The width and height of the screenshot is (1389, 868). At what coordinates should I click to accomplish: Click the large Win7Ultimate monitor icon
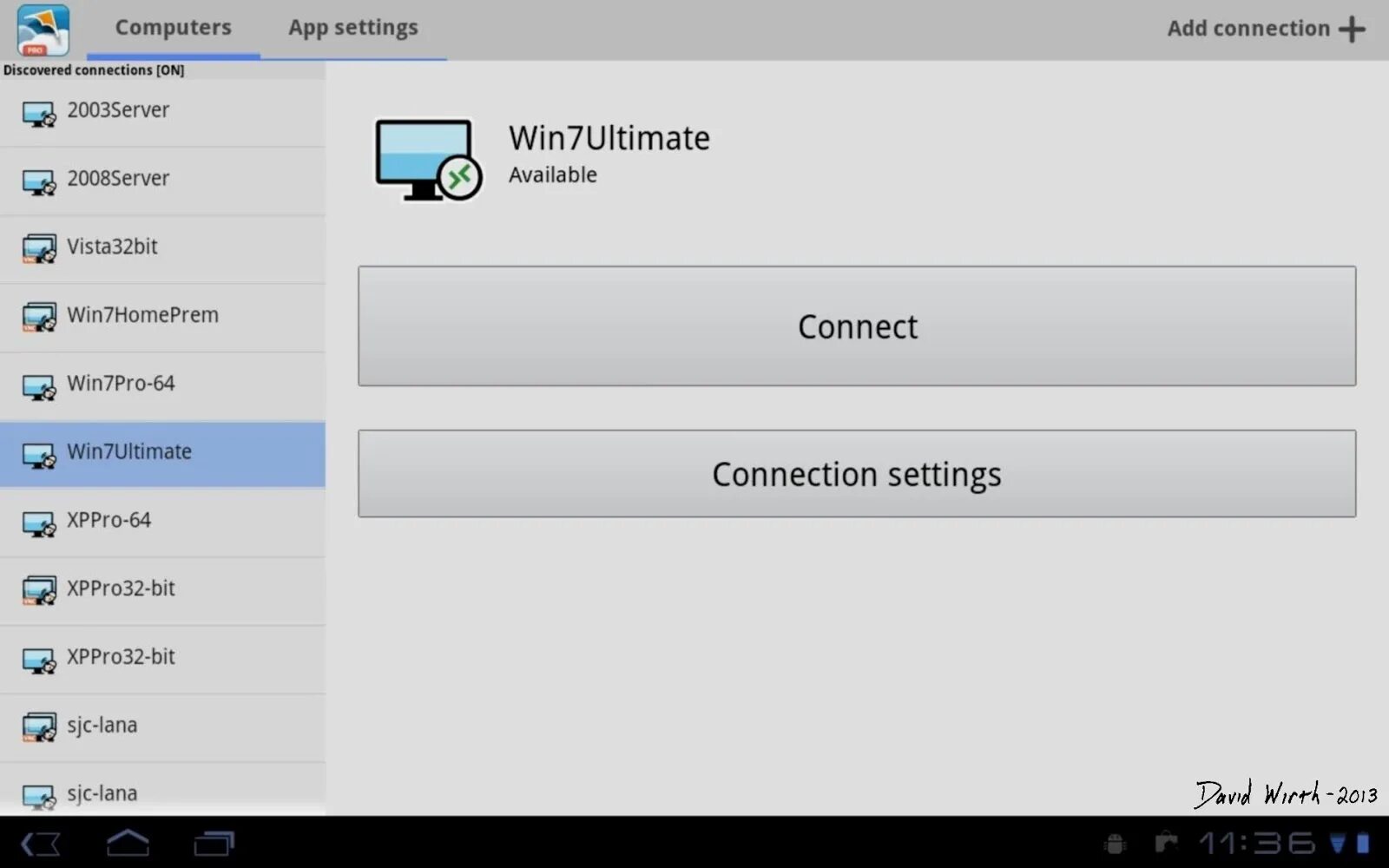pos(428,160)
